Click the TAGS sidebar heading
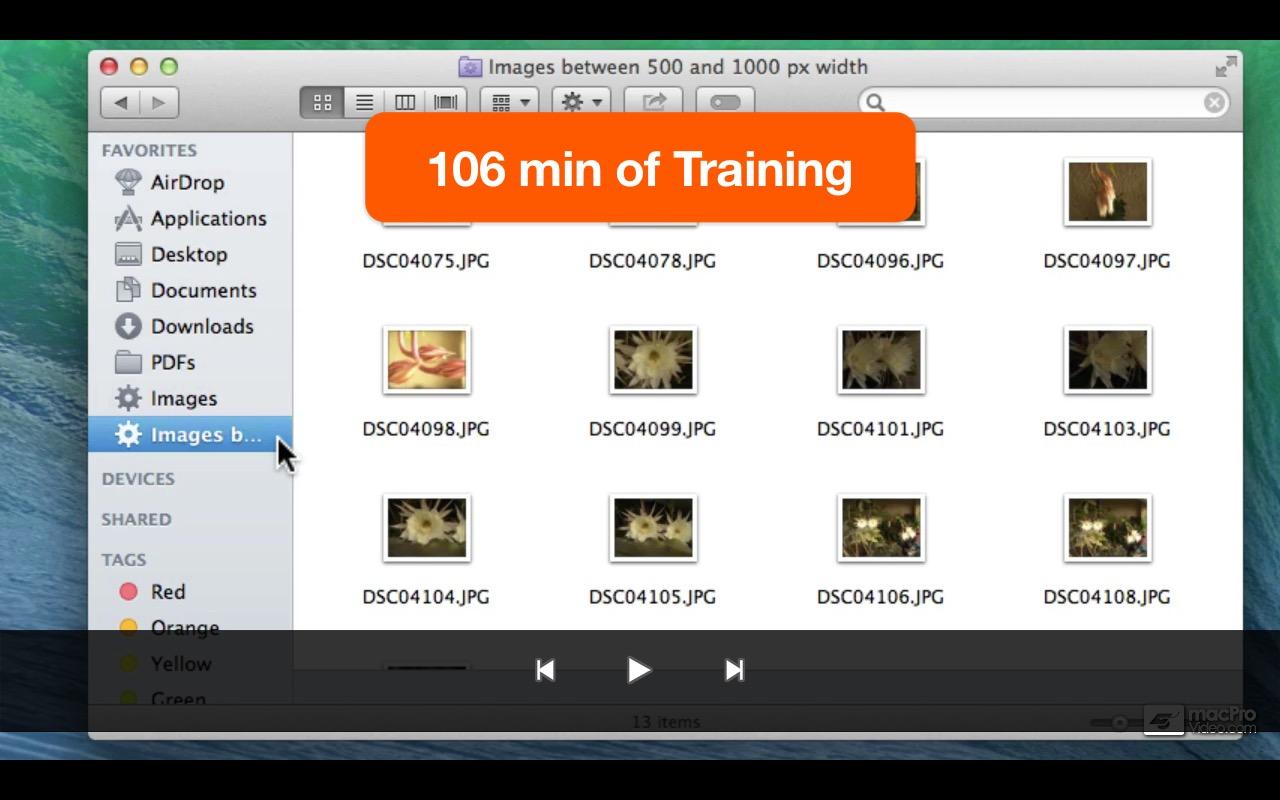Viewport: 1280px width, 800px height. [x=124, y=559]
